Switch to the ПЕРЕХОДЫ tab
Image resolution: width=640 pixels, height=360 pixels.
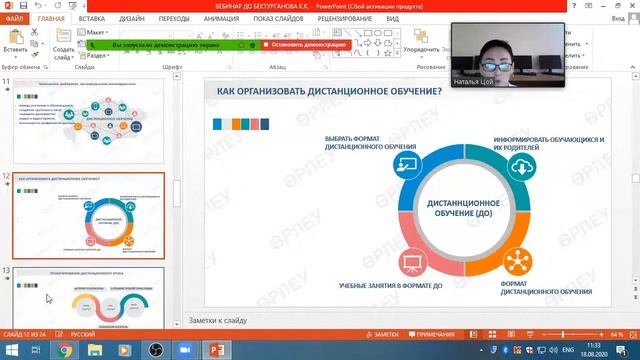tap(174, 19)
